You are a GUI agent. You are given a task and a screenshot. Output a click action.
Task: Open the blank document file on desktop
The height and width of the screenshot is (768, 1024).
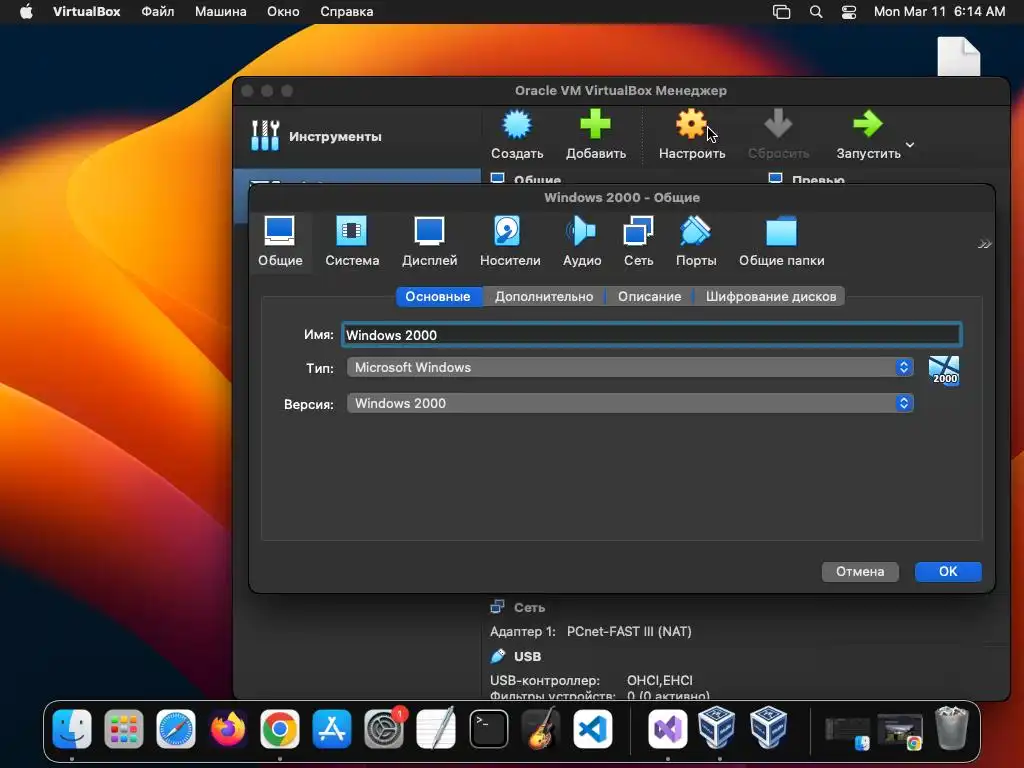pyautogui.click(x=958, y=56)
